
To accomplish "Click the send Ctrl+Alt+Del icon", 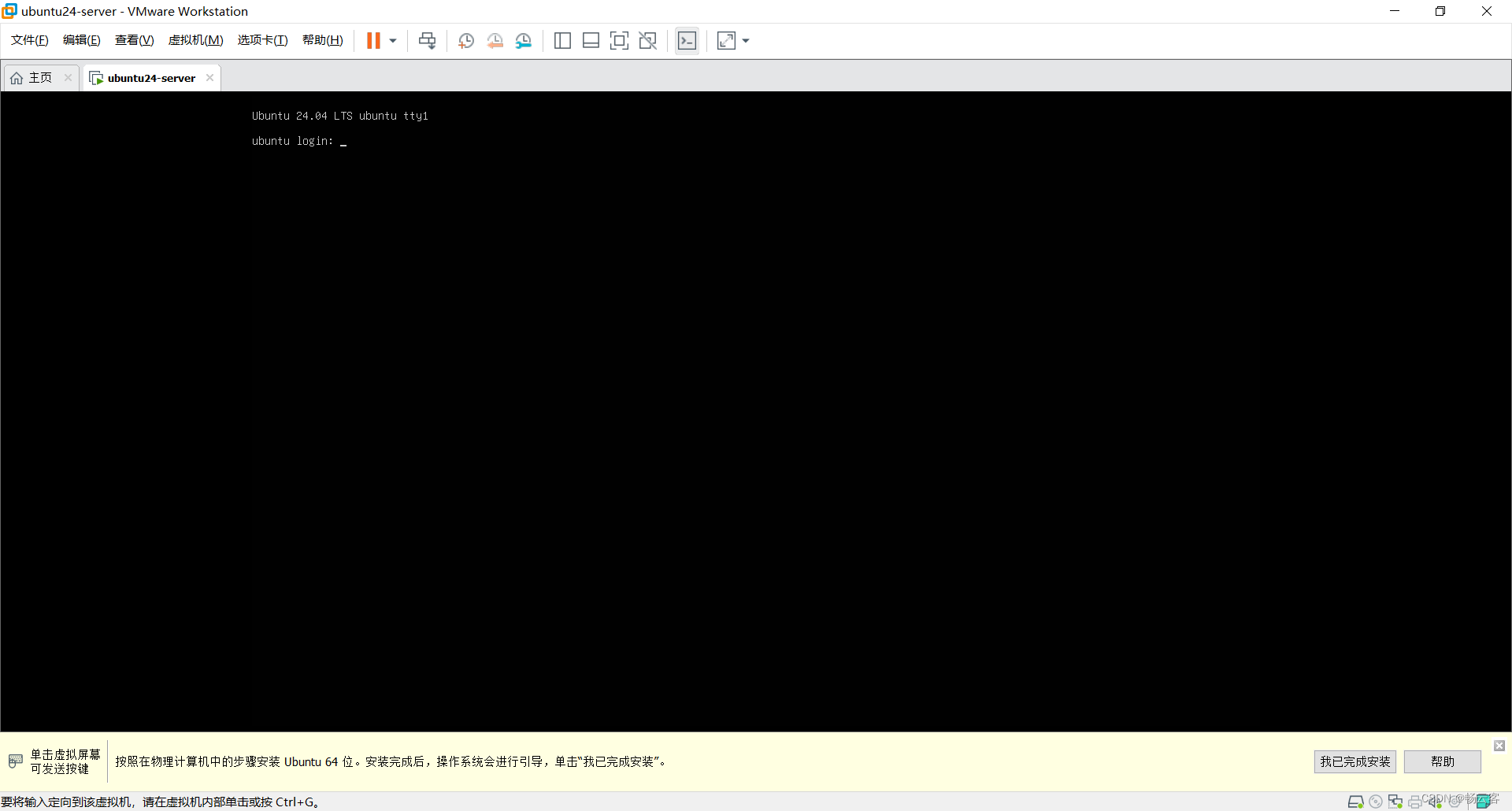I will pyautogui.click(x=427, y=40).
